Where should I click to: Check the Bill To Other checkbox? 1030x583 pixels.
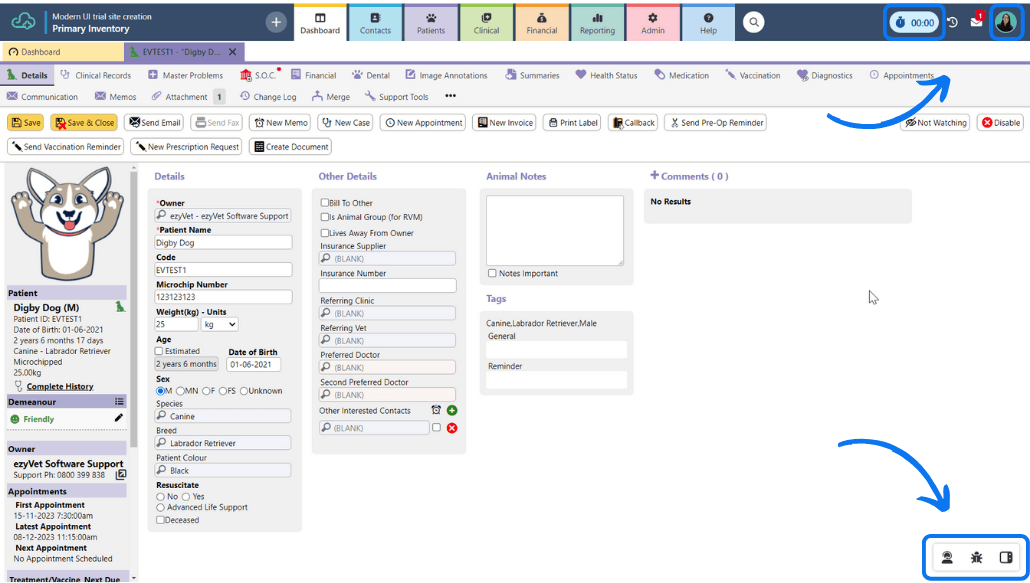coord(324,203)
